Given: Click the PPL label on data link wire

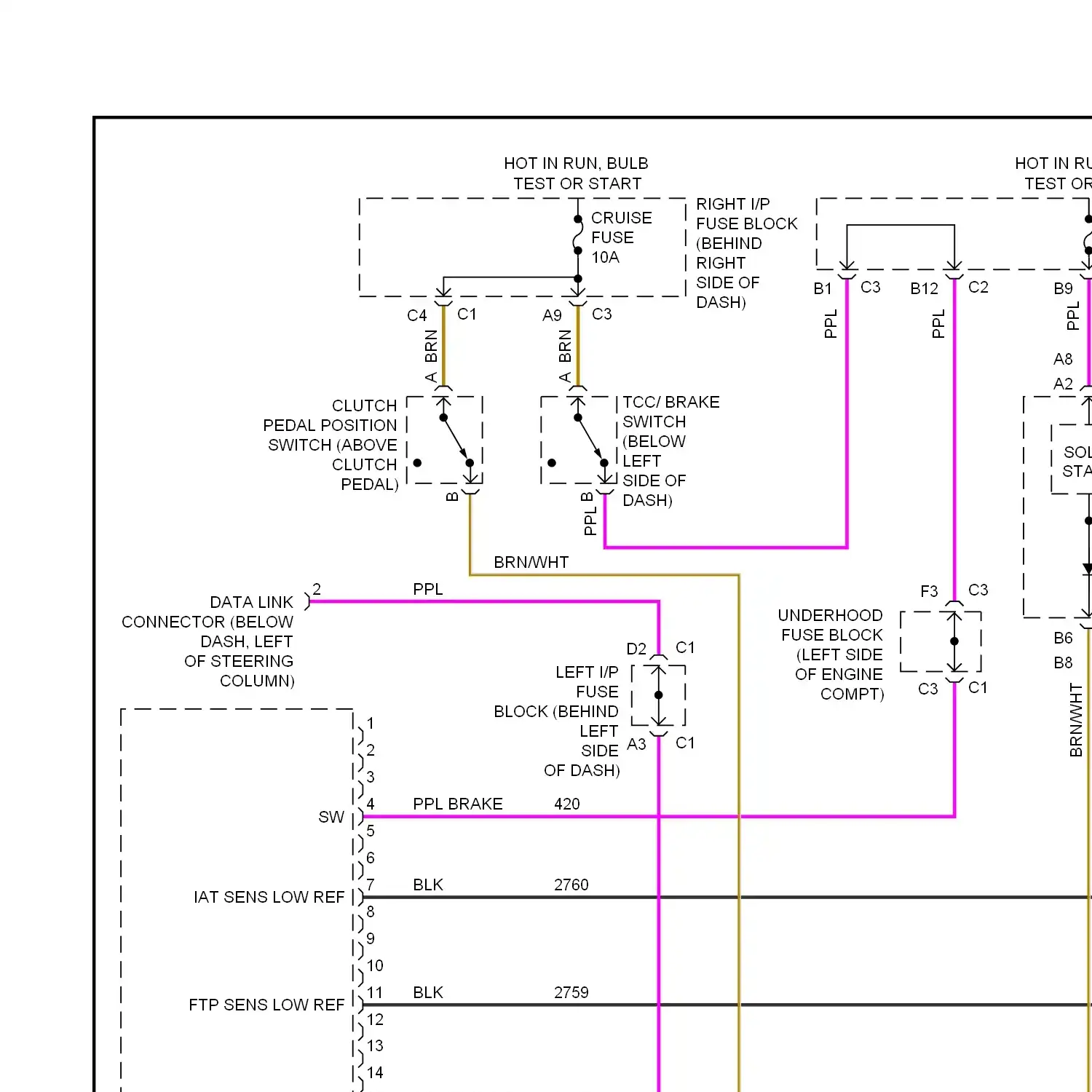Looking at the screenshot, I should 427,589.
